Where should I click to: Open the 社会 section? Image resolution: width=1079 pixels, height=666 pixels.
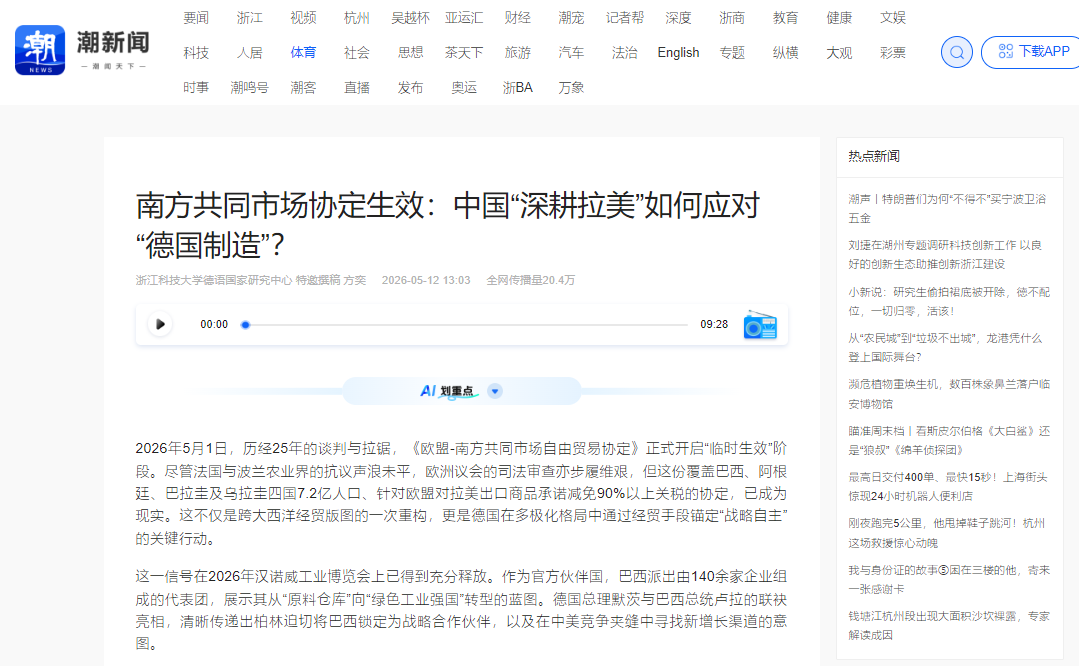(356, 53)
